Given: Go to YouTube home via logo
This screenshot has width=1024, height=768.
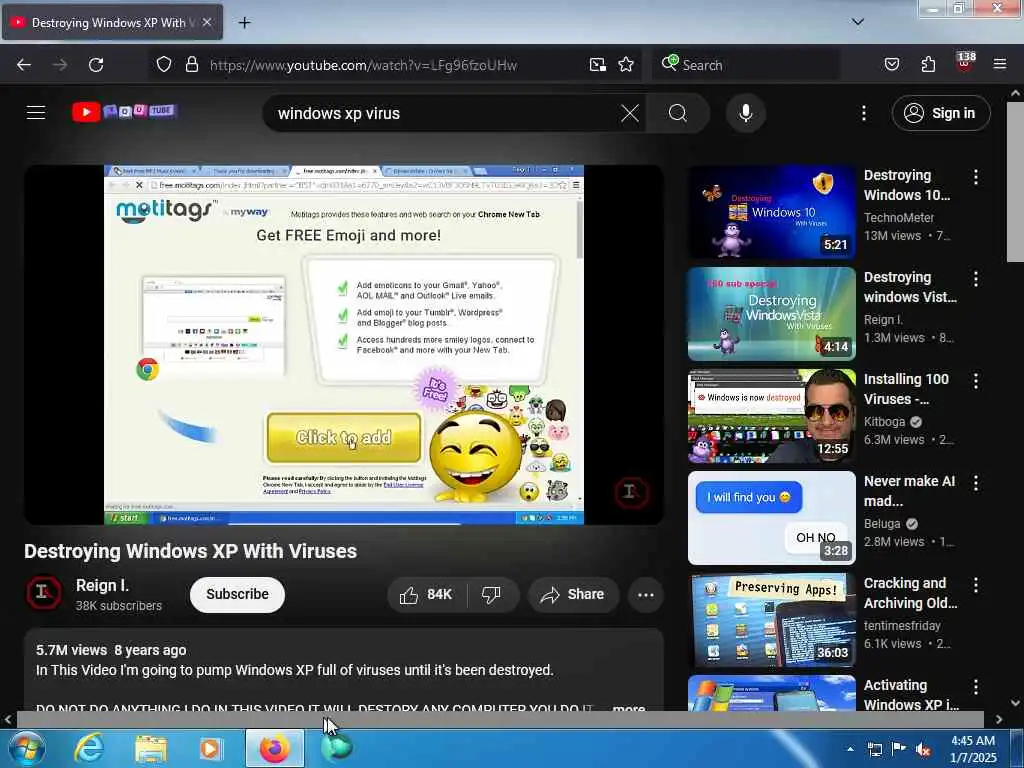Looking at the screenshot, I should pos(124,112).
